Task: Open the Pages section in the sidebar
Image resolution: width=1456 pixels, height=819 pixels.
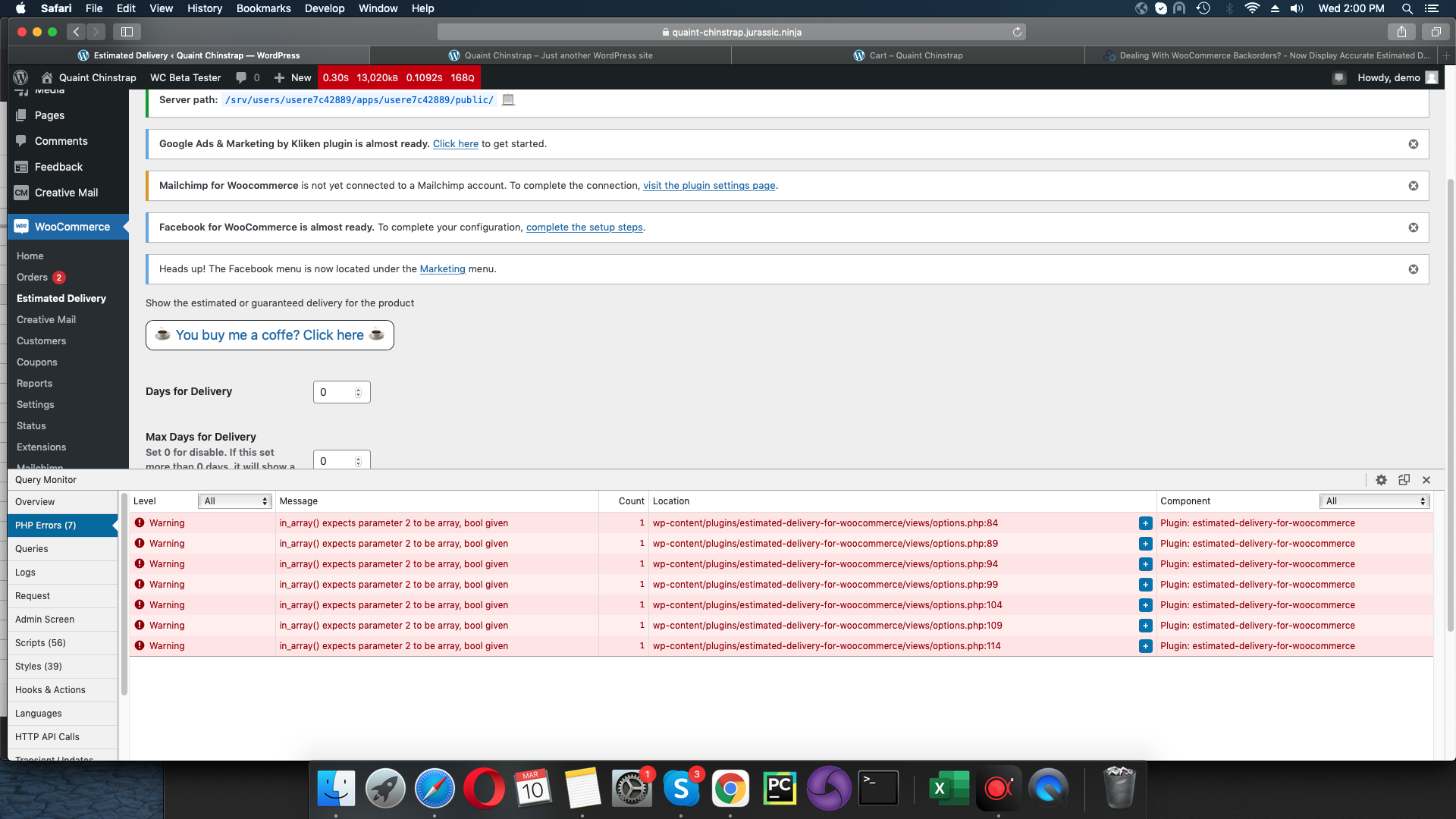Action: click(x=48, y=115)
